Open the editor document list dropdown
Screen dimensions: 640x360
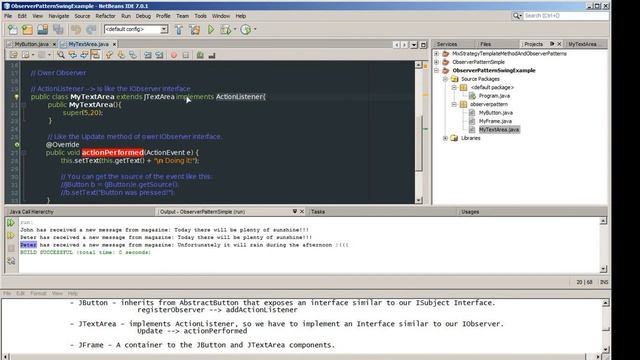(414, 44)
